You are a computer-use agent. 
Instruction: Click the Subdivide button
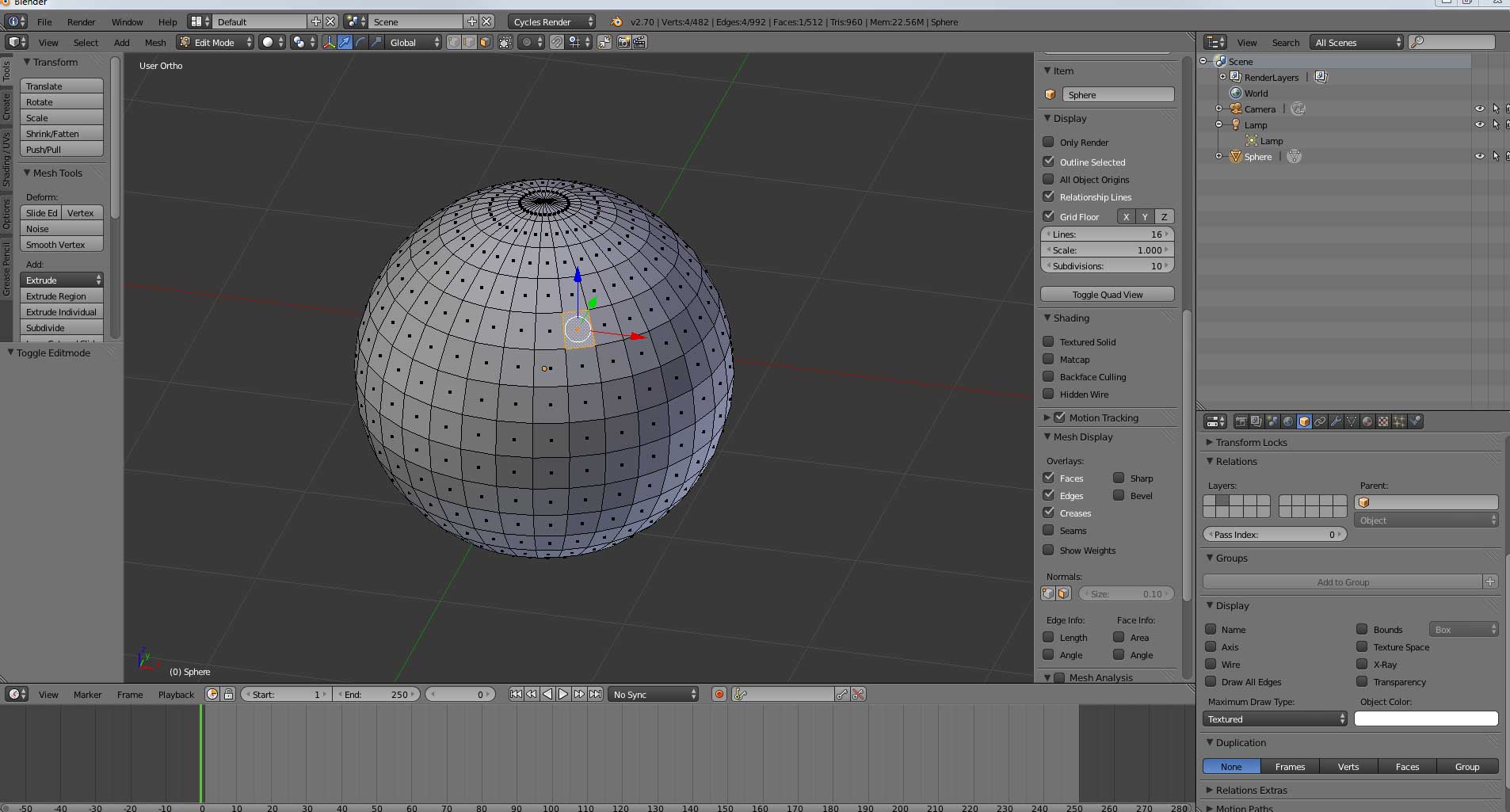62,328
